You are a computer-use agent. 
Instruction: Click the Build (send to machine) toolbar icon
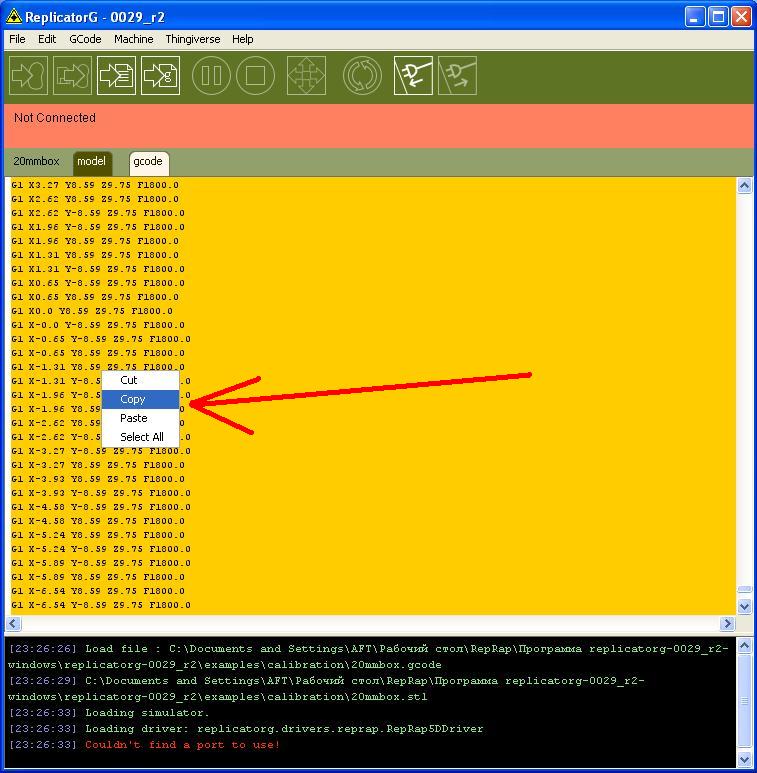tap(29, 75)
